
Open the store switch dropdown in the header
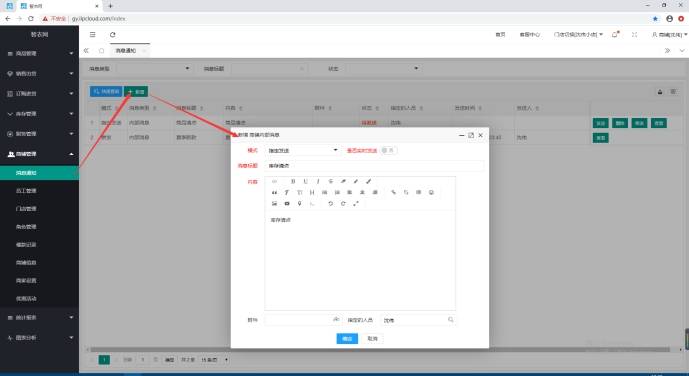click(578, 34)
